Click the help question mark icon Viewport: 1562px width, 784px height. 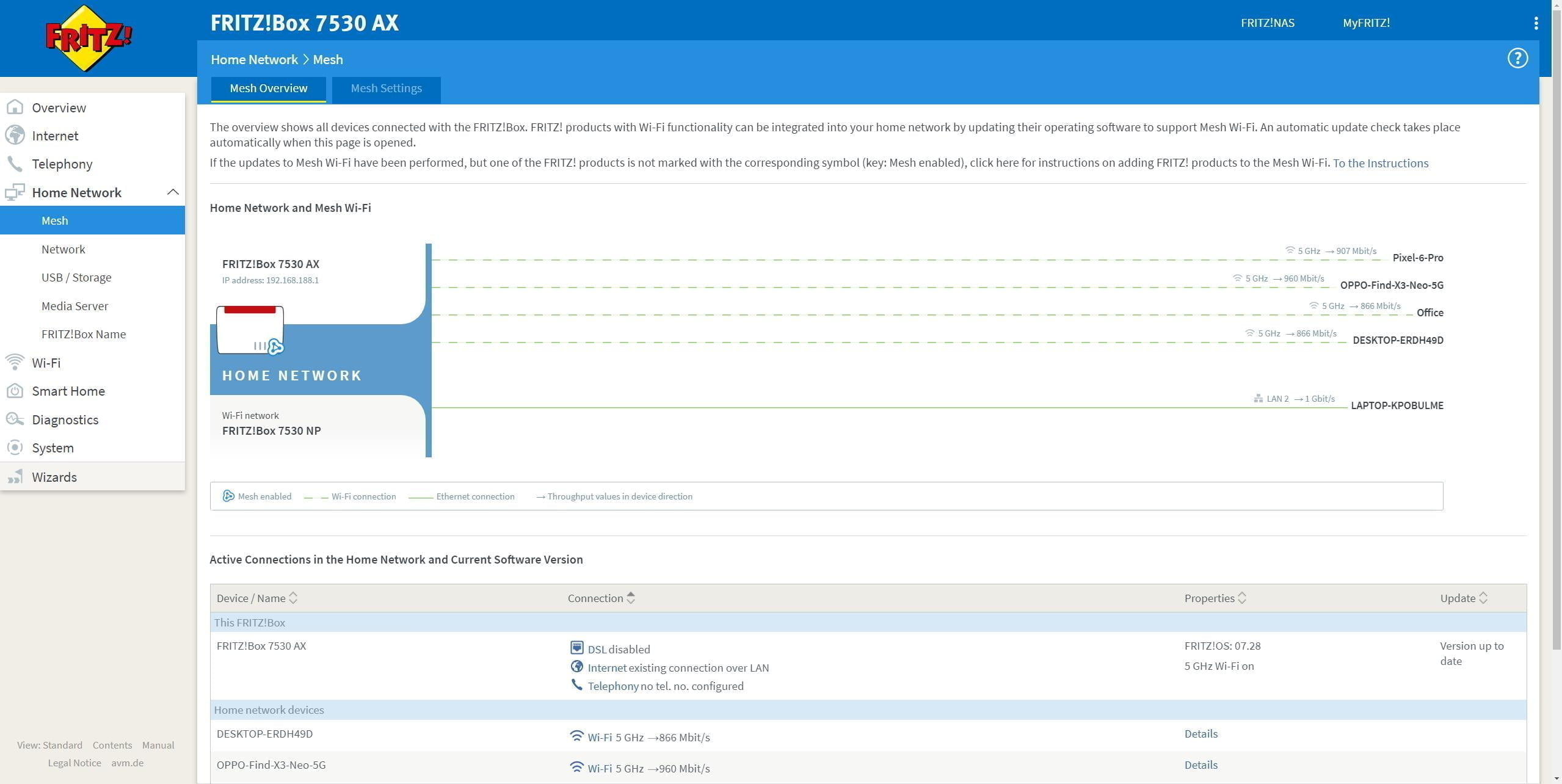click(1517, 59)
